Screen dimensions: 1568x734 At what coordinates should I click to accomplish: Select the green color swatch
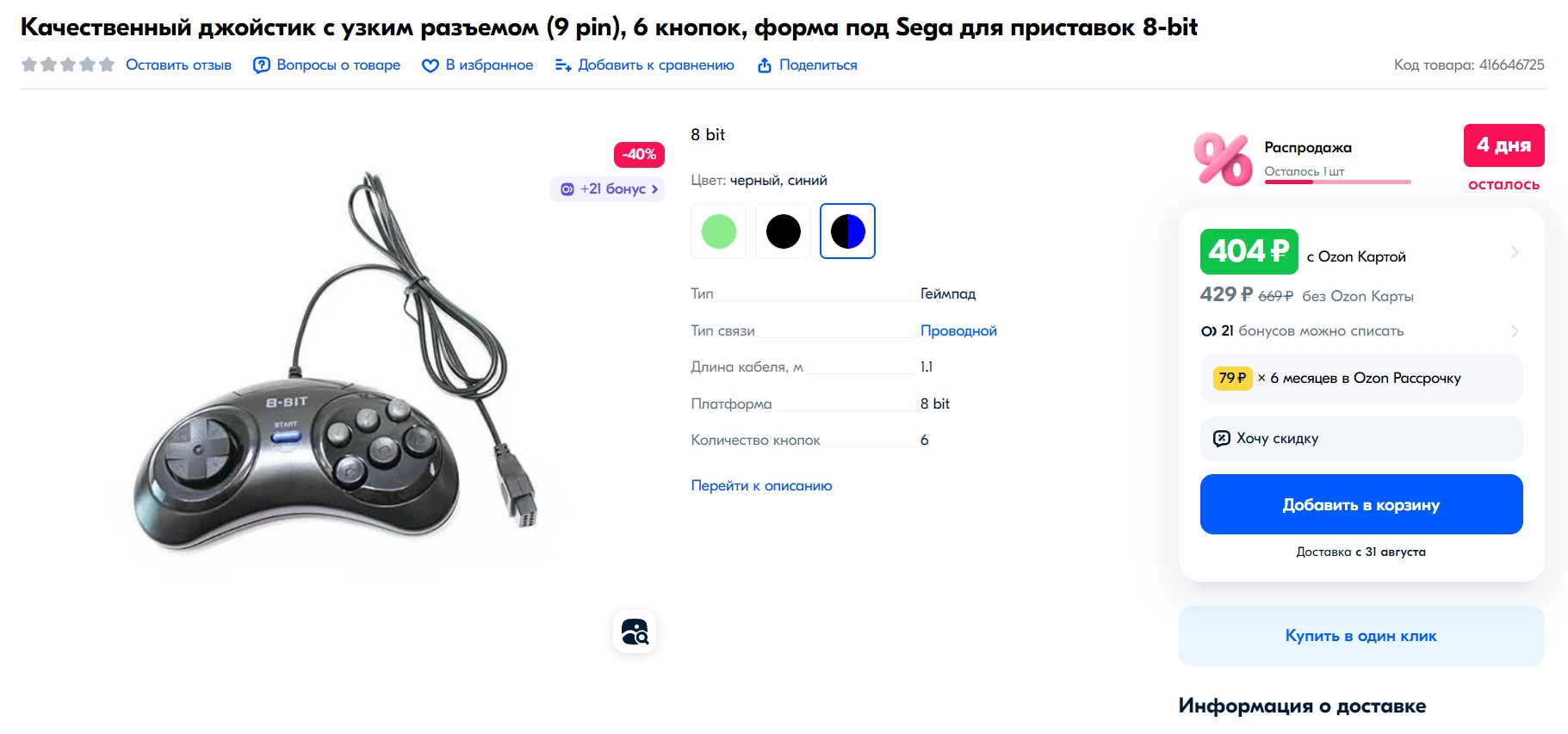tap(719, 231)
